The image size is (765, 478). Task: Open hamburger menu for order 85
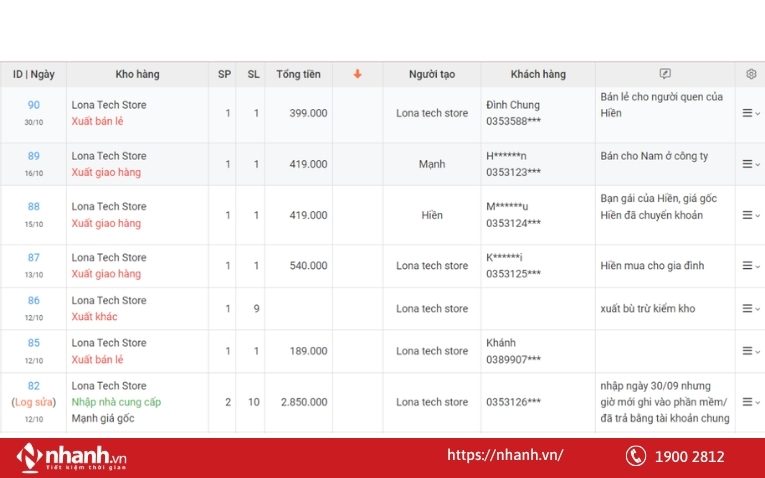coord(750,351)
